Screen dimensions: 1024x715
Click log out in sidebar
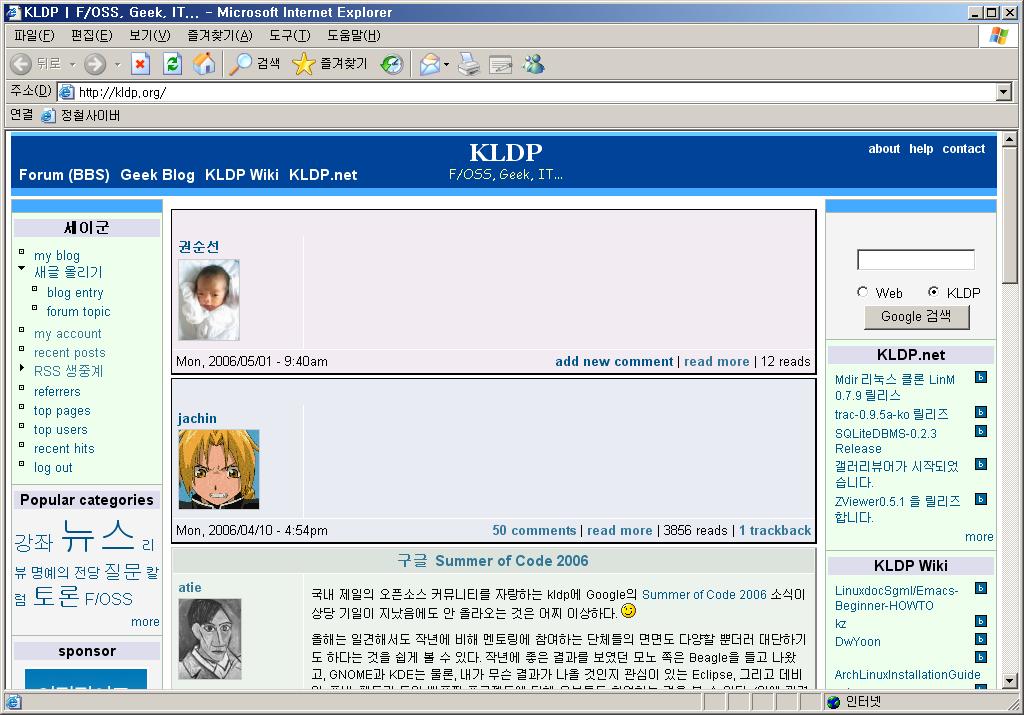(x=53, y=468)
